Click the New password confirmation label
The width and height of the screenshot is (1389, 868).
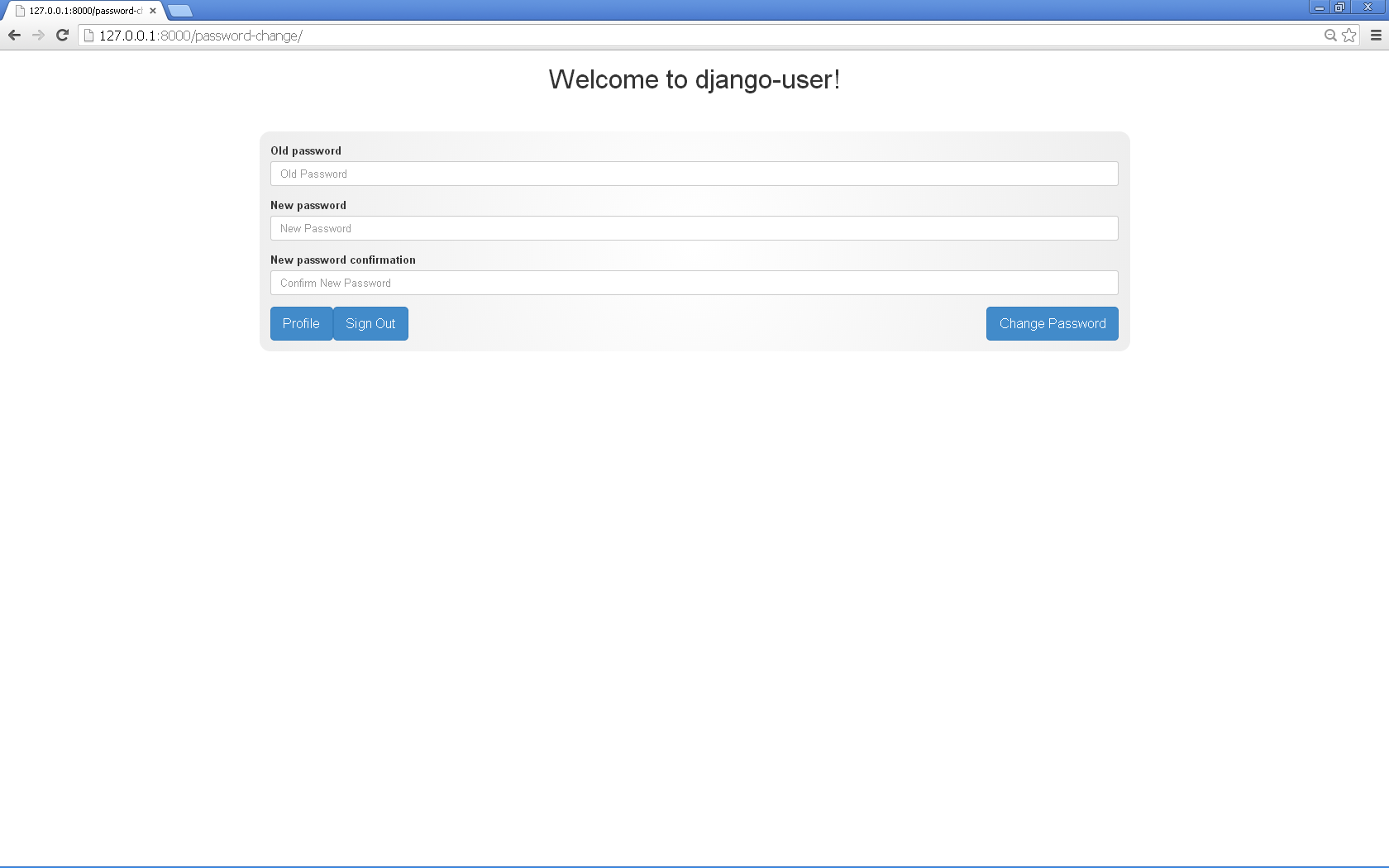pos(343,260)
